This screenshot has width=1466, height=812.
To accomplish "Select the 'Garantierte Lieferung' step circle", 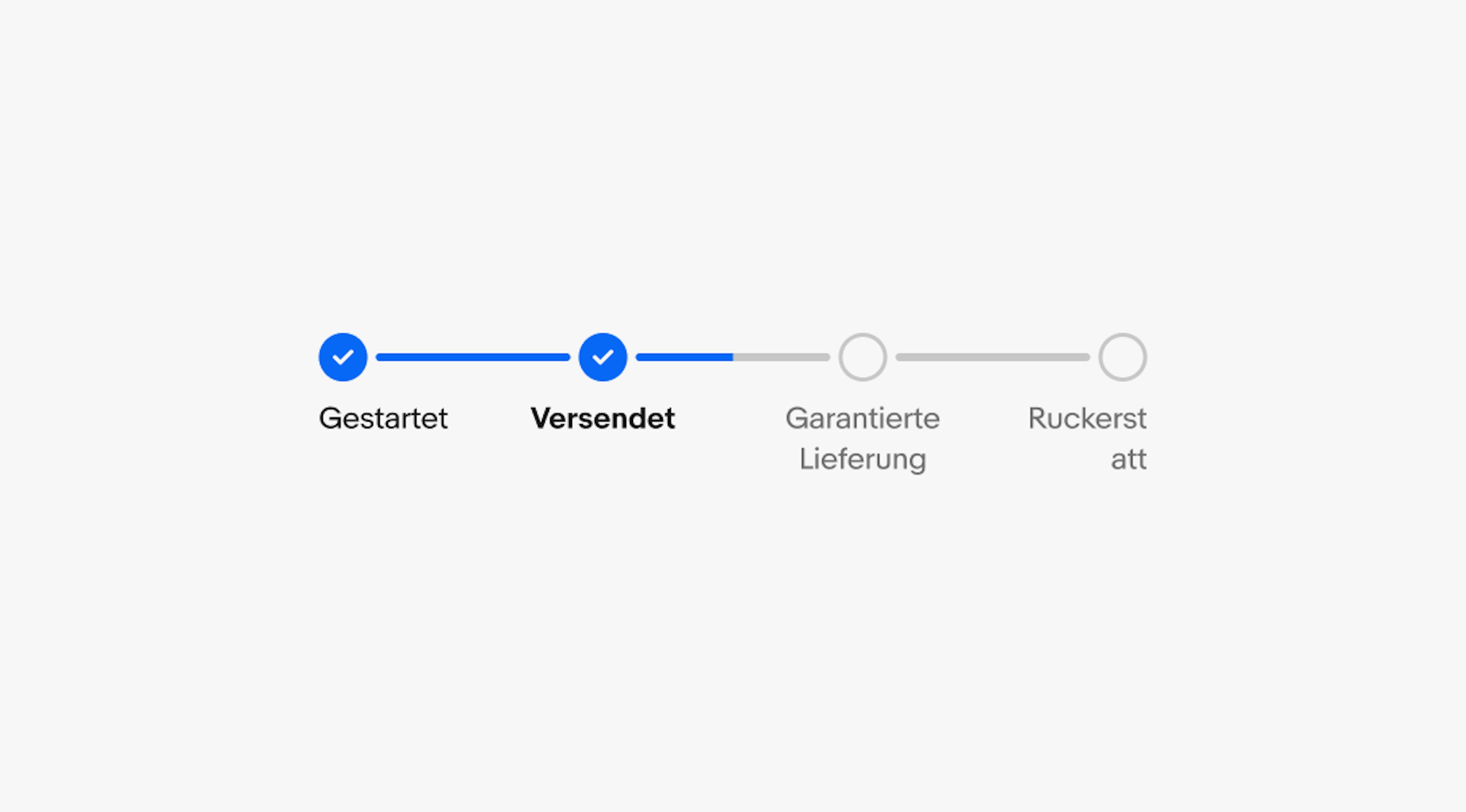I will [863, 357].
